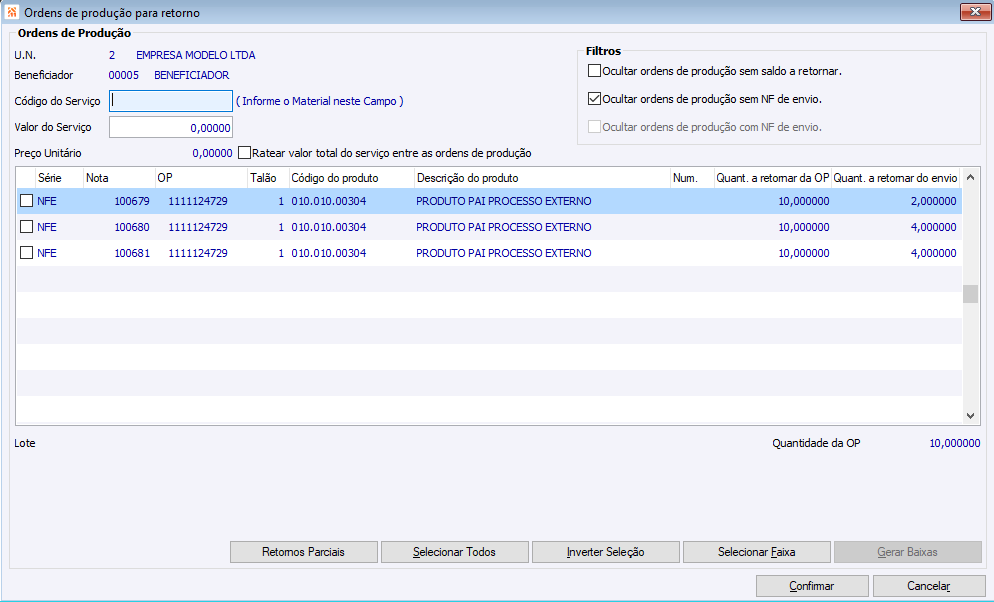994x602 pixels.
Task: Sort by the OP column header
Action: 201,178
